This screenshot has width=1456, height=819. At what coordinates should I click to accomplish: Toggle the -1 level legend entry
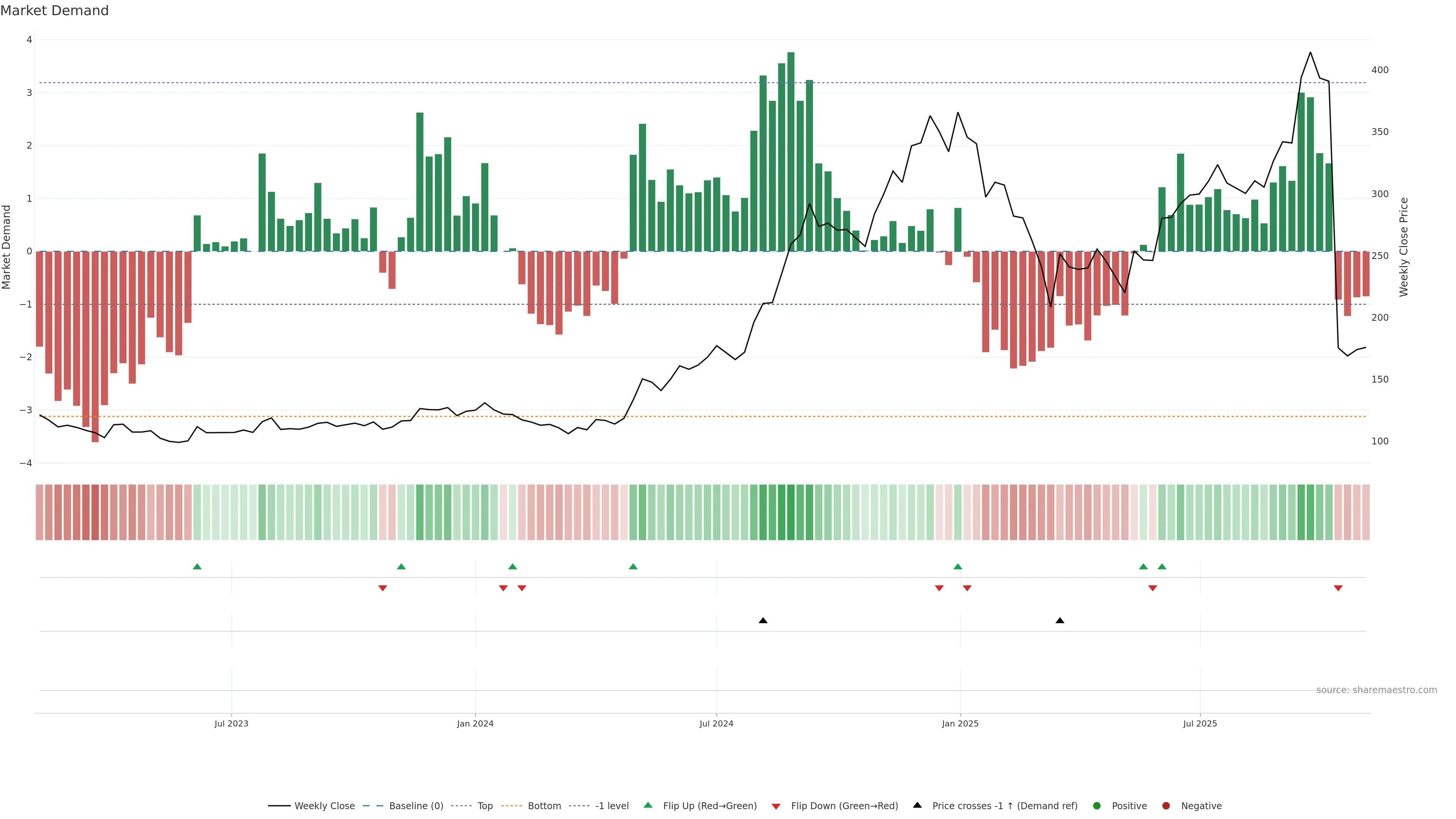point(612,805)
